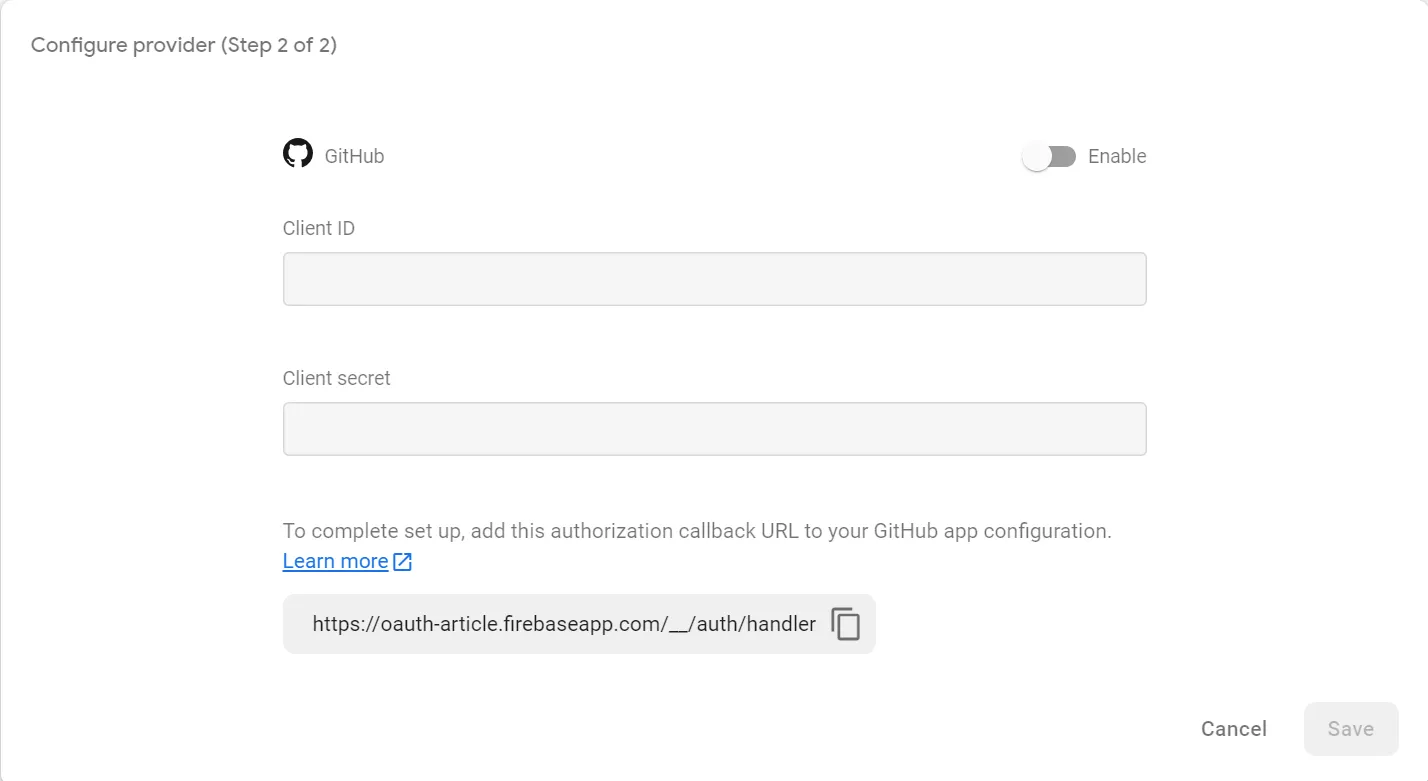Click the "Client ID" field label
1428x781 pixels.
click(x=319, y=228)
